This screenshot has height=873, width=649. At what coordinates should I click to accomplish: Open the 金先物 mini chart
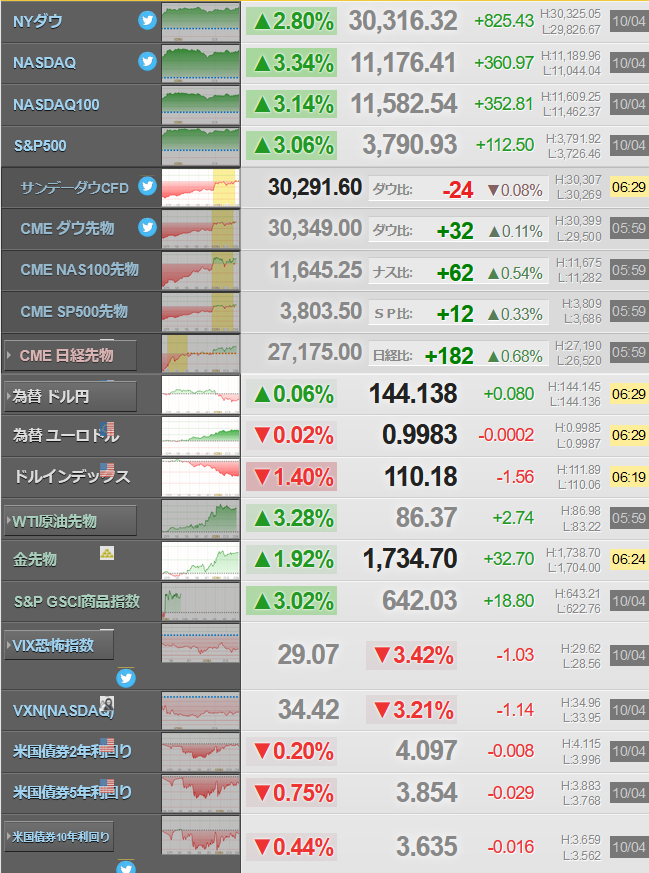(x=201, y=560)
